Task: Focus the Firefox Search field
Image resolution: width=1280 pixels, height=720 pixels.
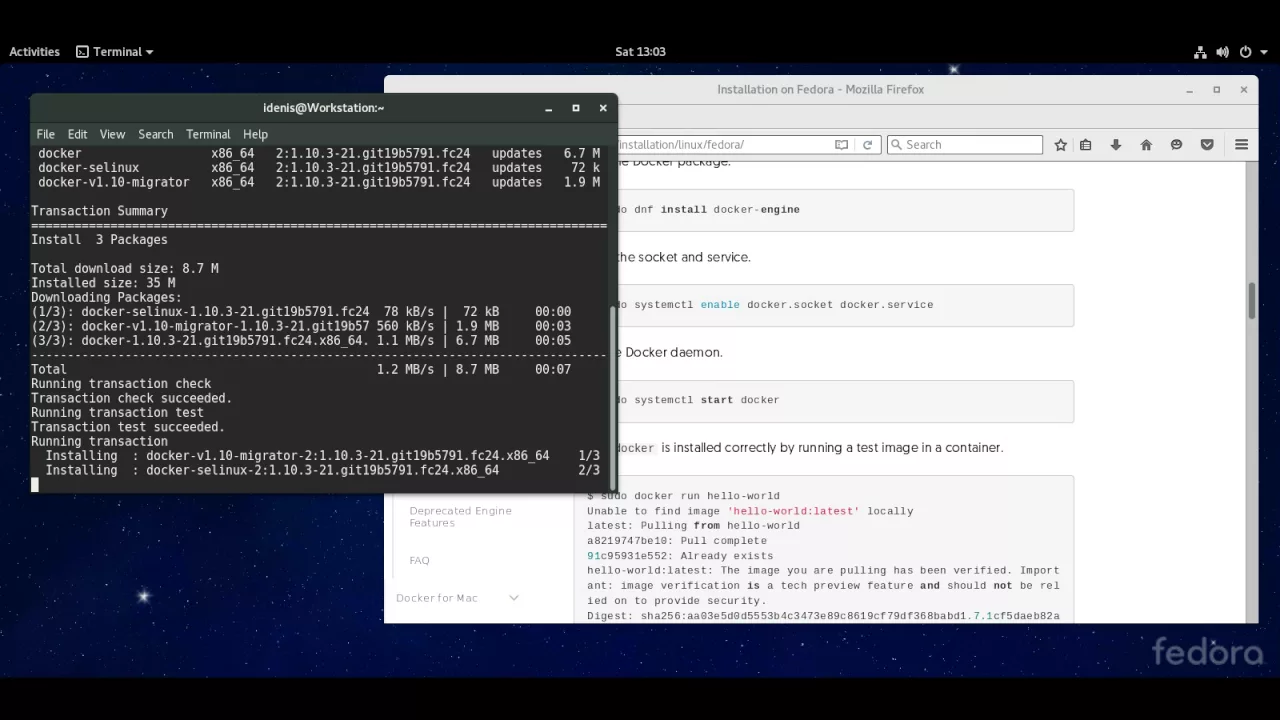Action: click(x=965, y=145)
